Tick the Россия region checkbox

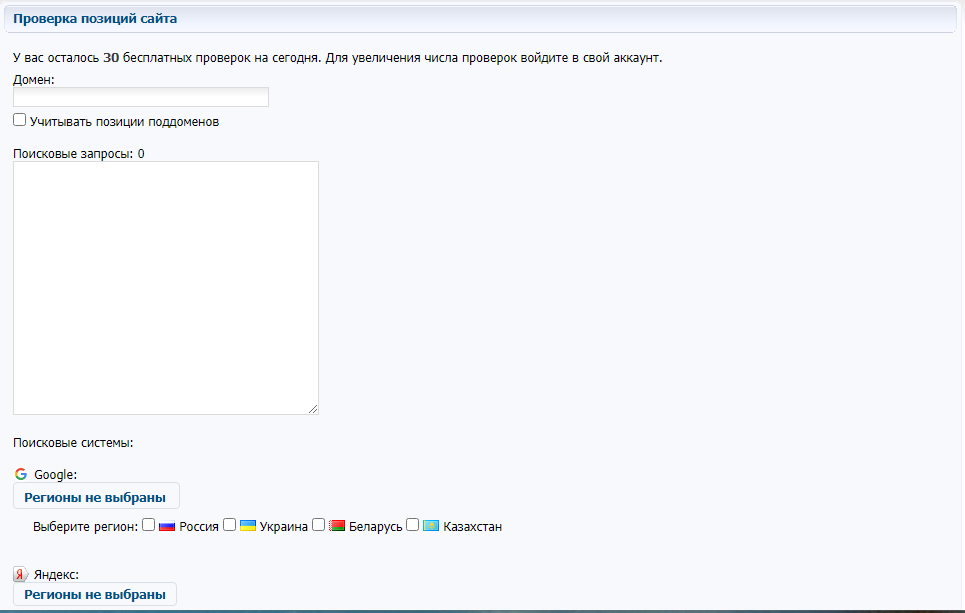[x=148, y=525]
